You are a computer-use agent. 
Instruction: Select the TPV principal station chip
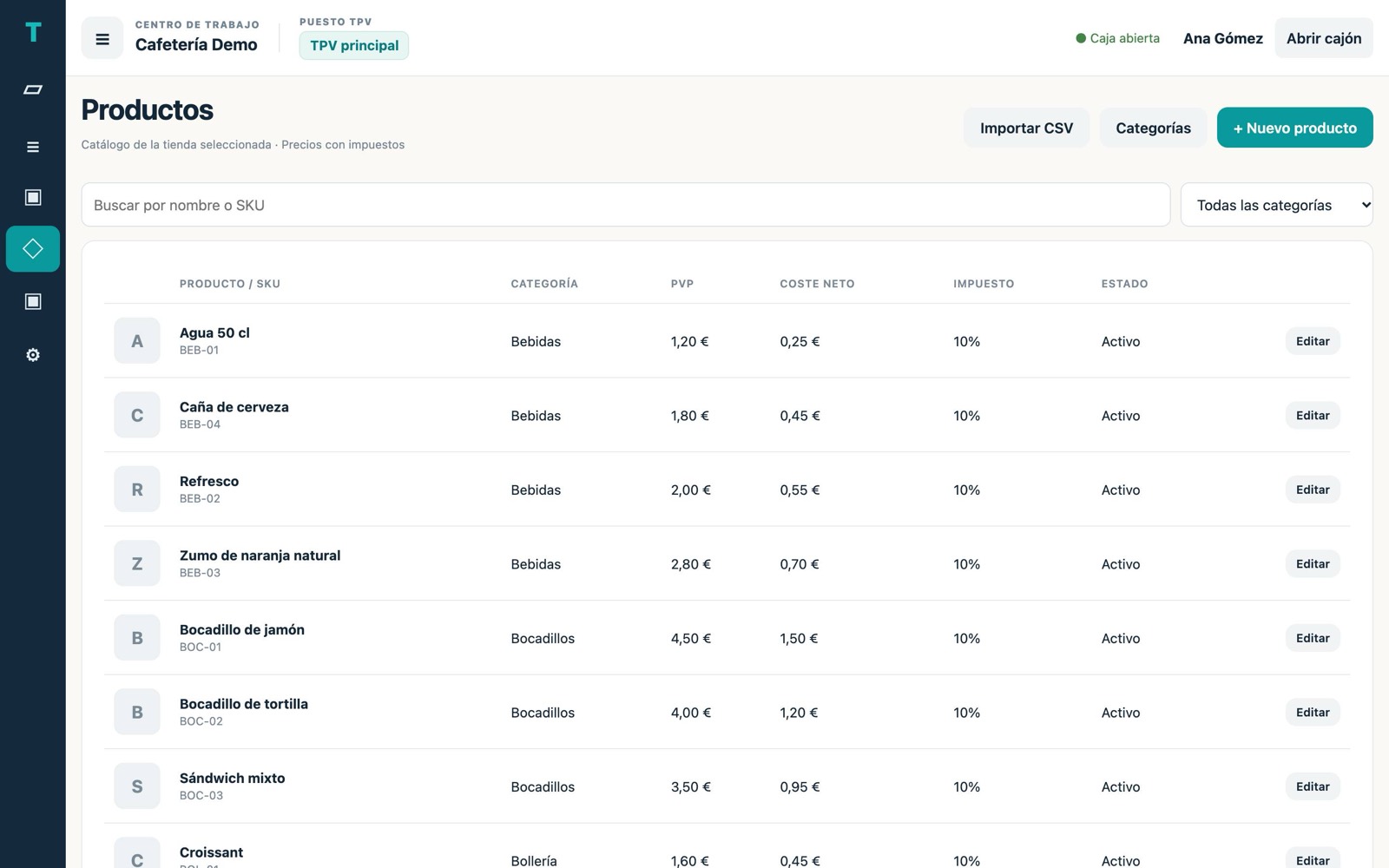click(x=354, y=45)
